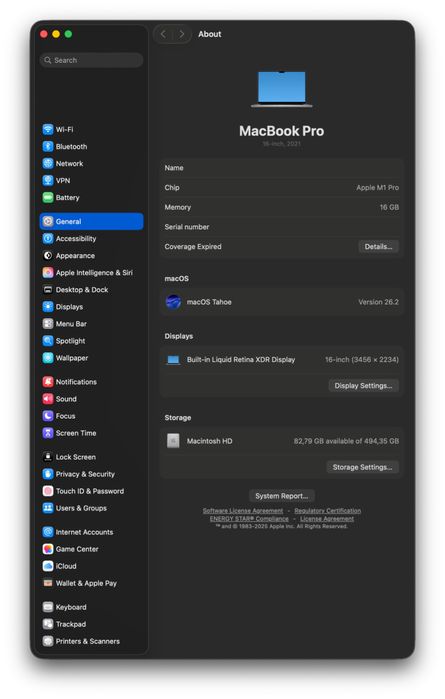Open the License Agreement link
Screen dimensions: 445x699
327,519
